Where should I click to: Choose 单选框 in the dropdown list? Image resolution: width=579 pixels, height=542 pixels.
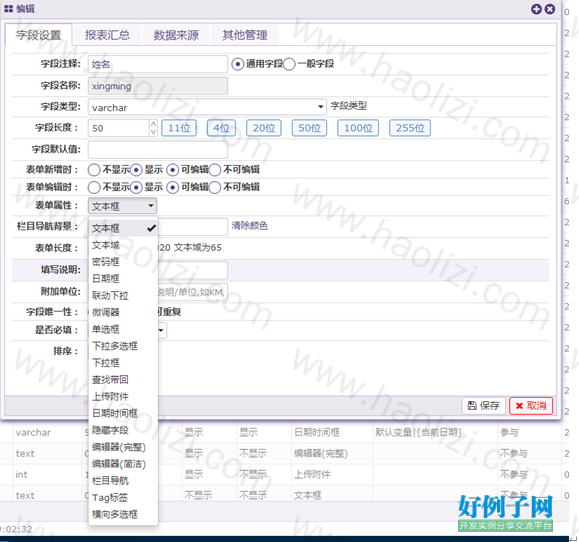tap(123, 329)
